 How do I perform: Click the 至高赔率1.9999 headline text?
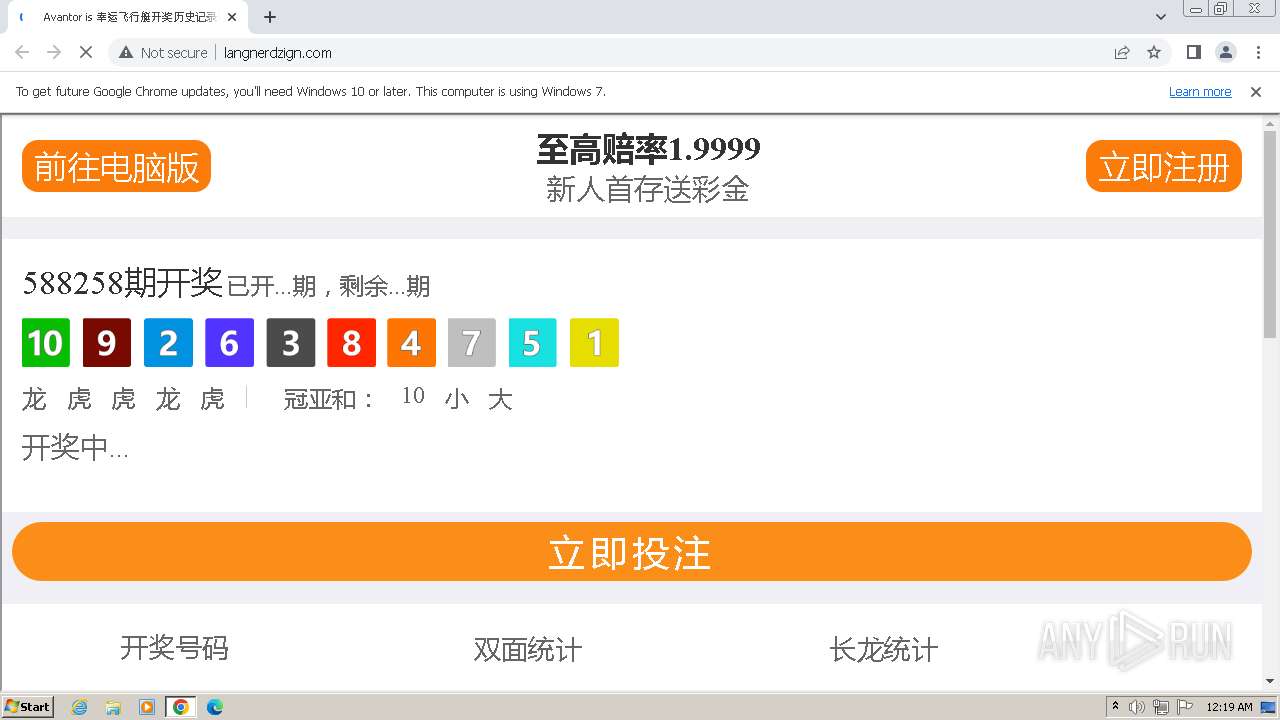click(648, 149)
